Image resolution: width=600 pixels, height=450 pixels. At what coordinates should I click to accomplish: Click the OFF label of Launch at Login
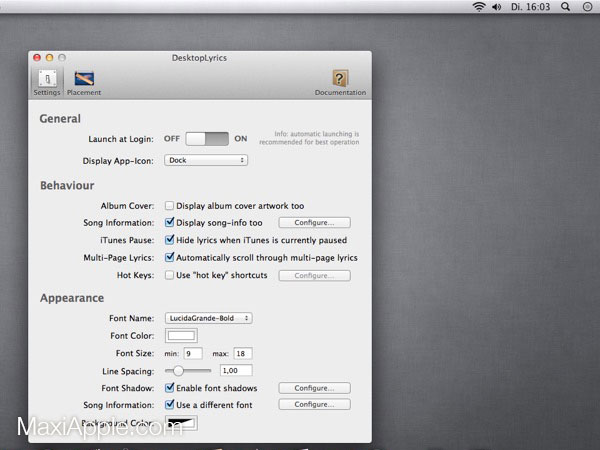(x=172, y=139)
